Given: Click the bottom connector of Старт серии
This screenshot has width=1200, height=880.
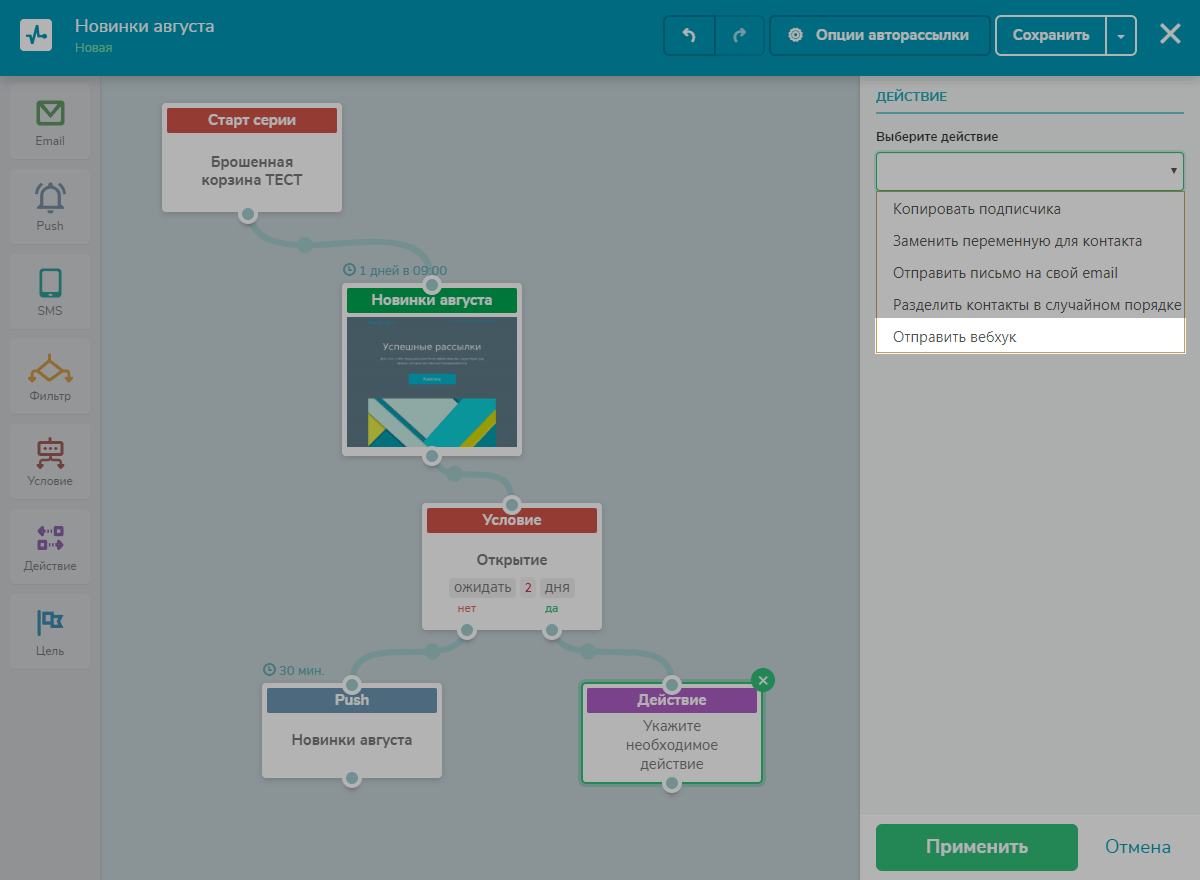Looking at the screenshot, I should pos(248,213).
